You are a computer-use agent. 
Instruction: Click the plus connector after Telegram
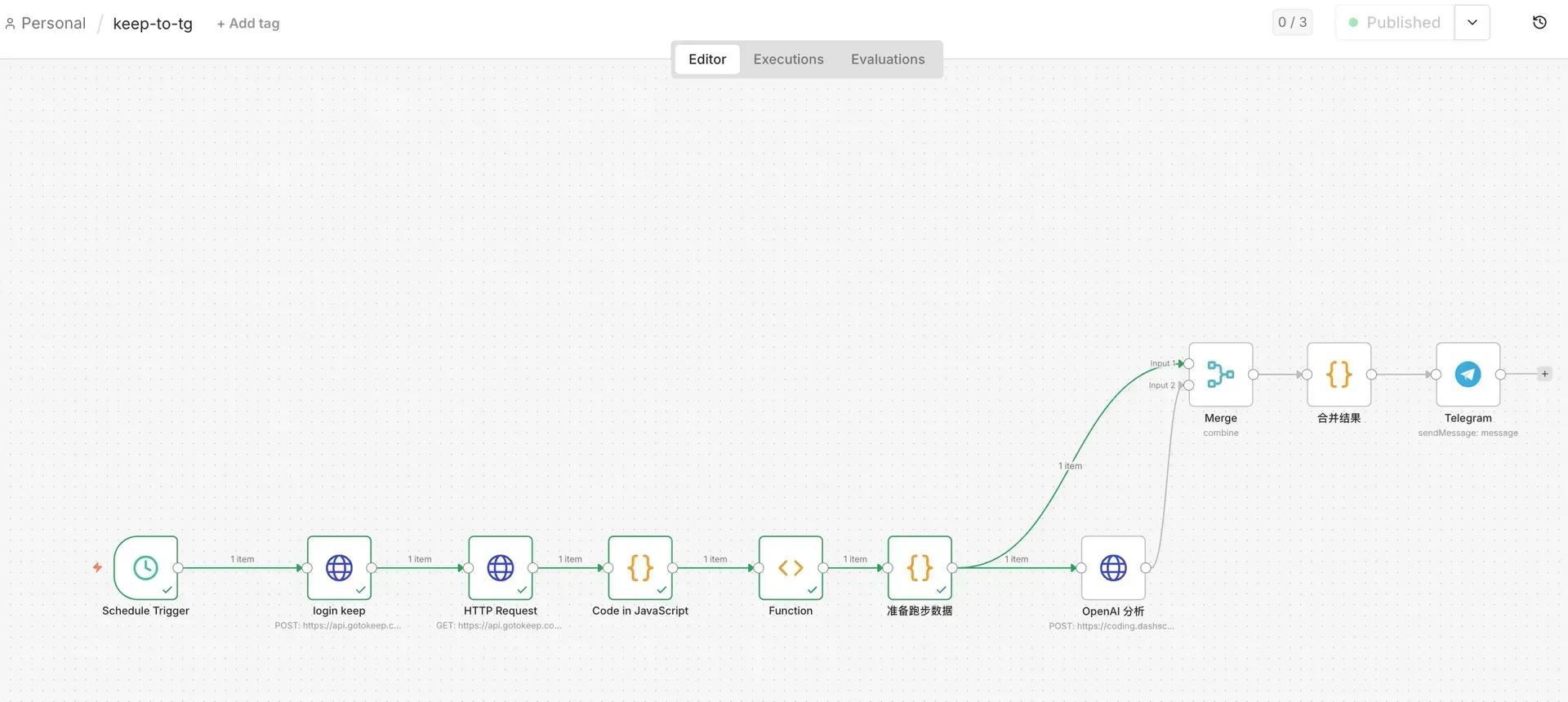pos(1544,374)
